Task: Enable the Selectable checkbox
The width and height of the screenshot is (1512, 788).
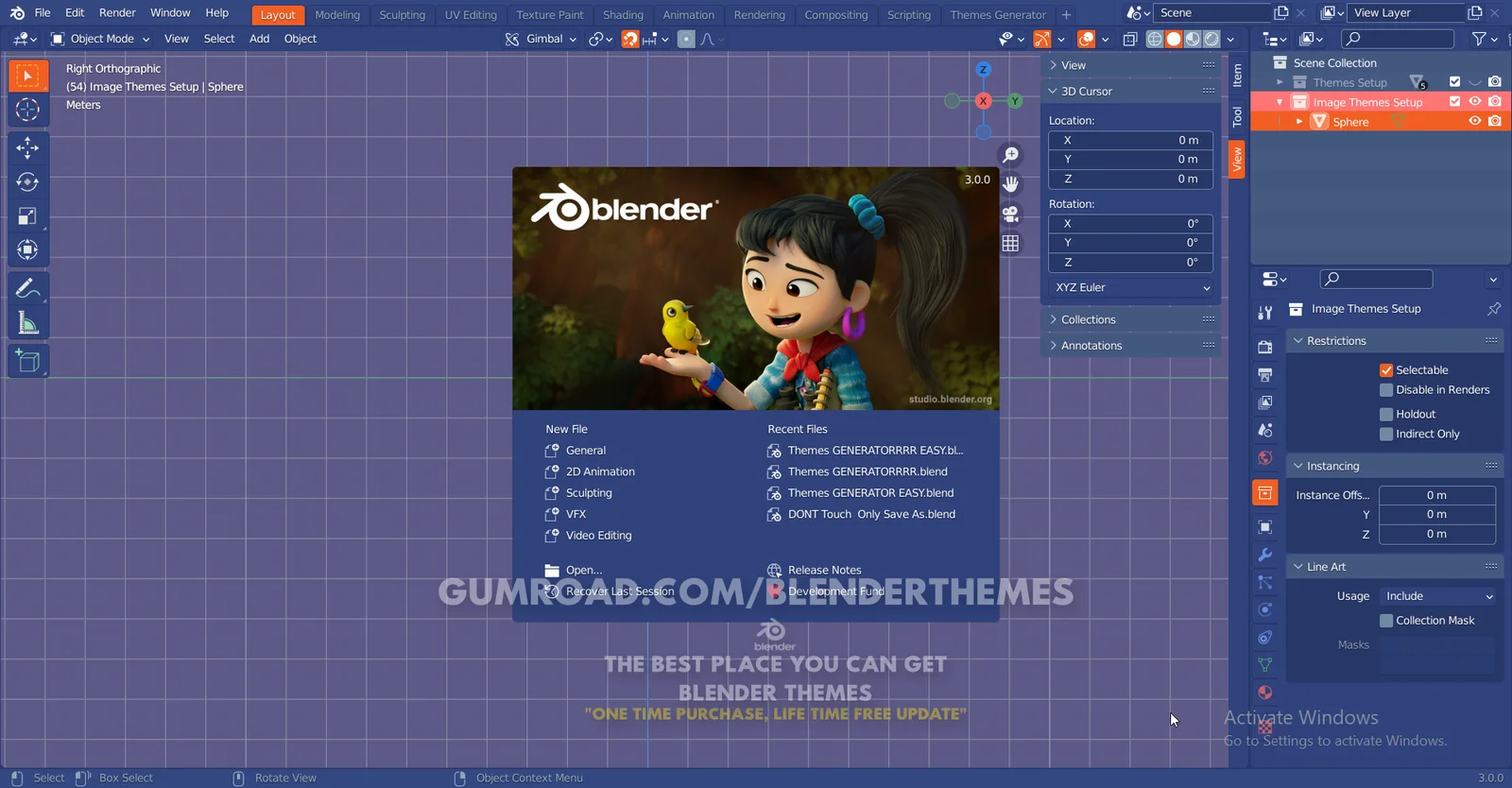Action: (1386, 370)
